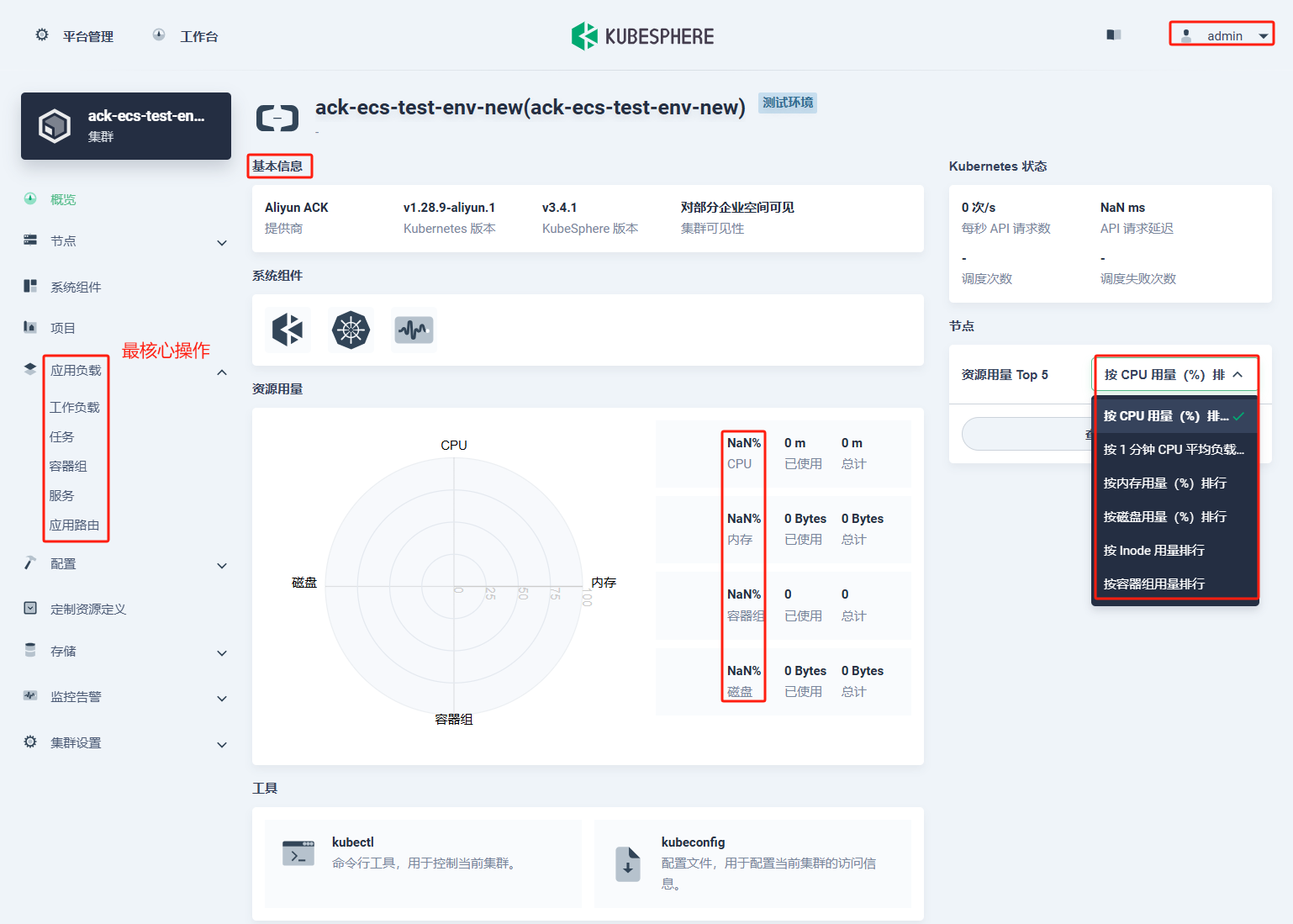The width and height of the screenshot is (1293, 924).
Task: Expand the 集群设置 menu chevron
Action: click(222, 745)
